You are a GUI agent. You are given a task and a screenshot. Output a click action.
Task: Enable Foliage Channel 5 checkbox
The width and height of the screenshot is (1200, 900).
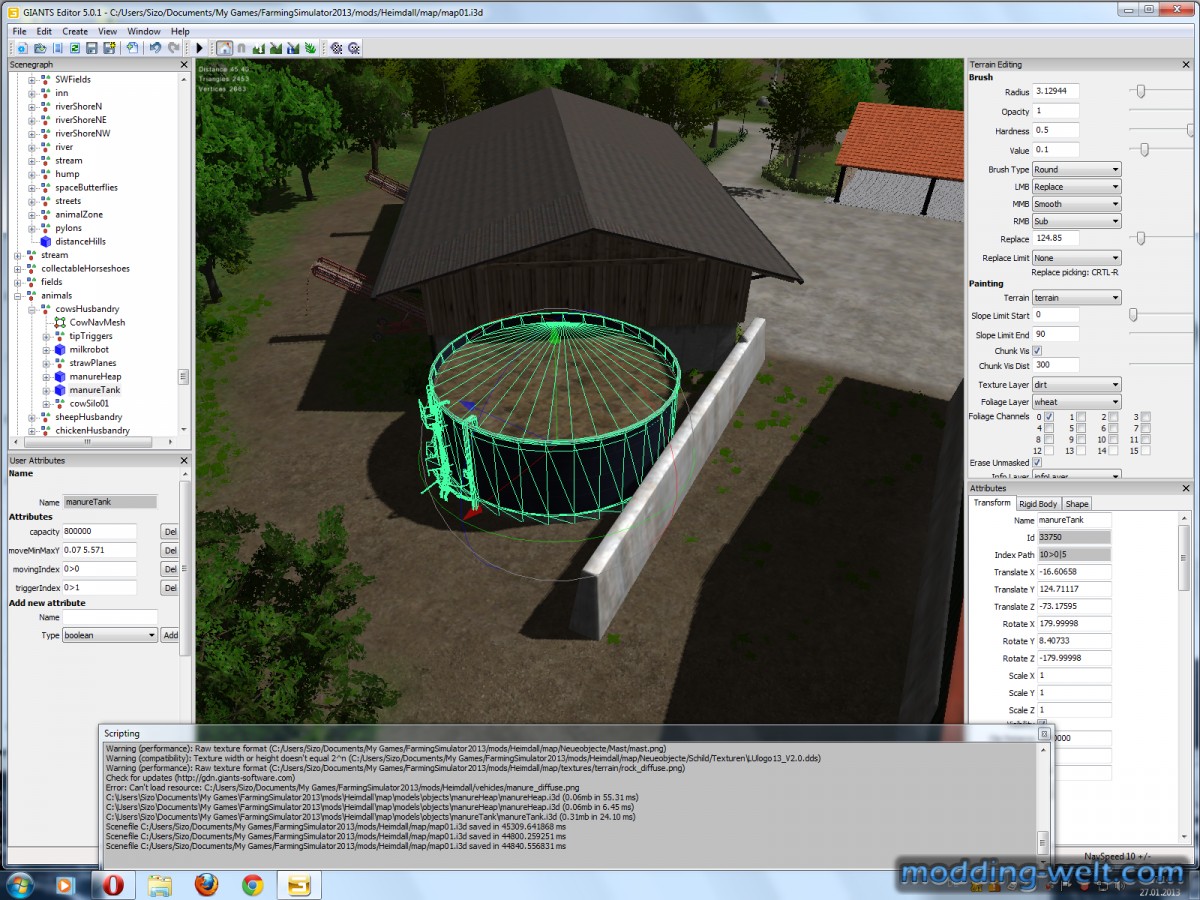click(1081, 428)
